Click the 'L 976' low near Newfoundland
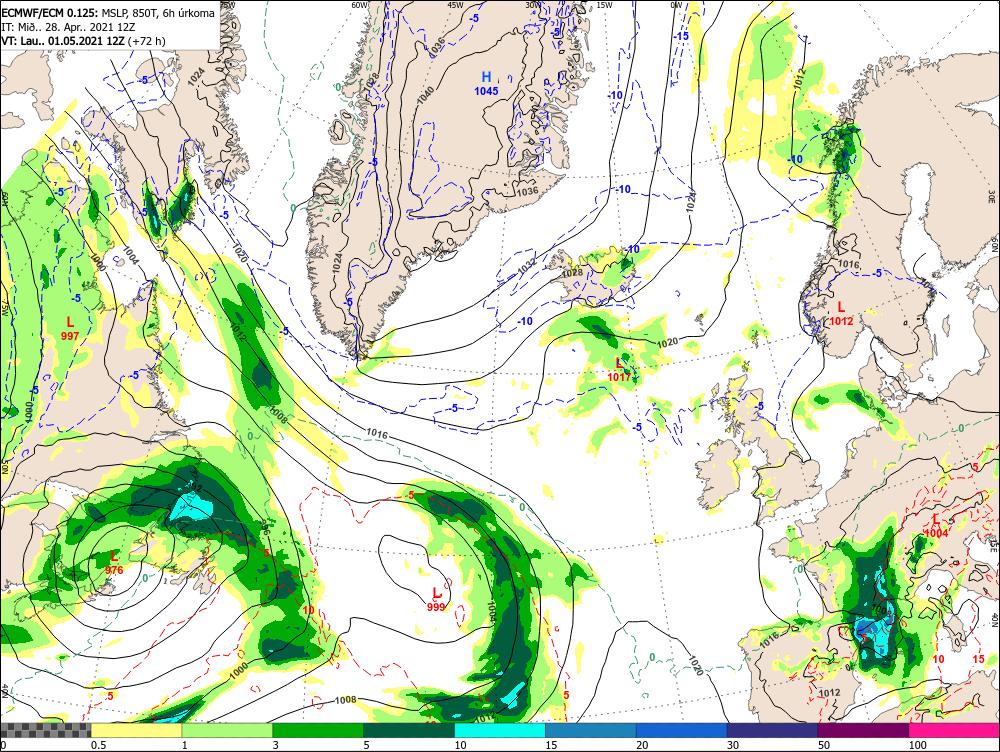 click(114, 562)
